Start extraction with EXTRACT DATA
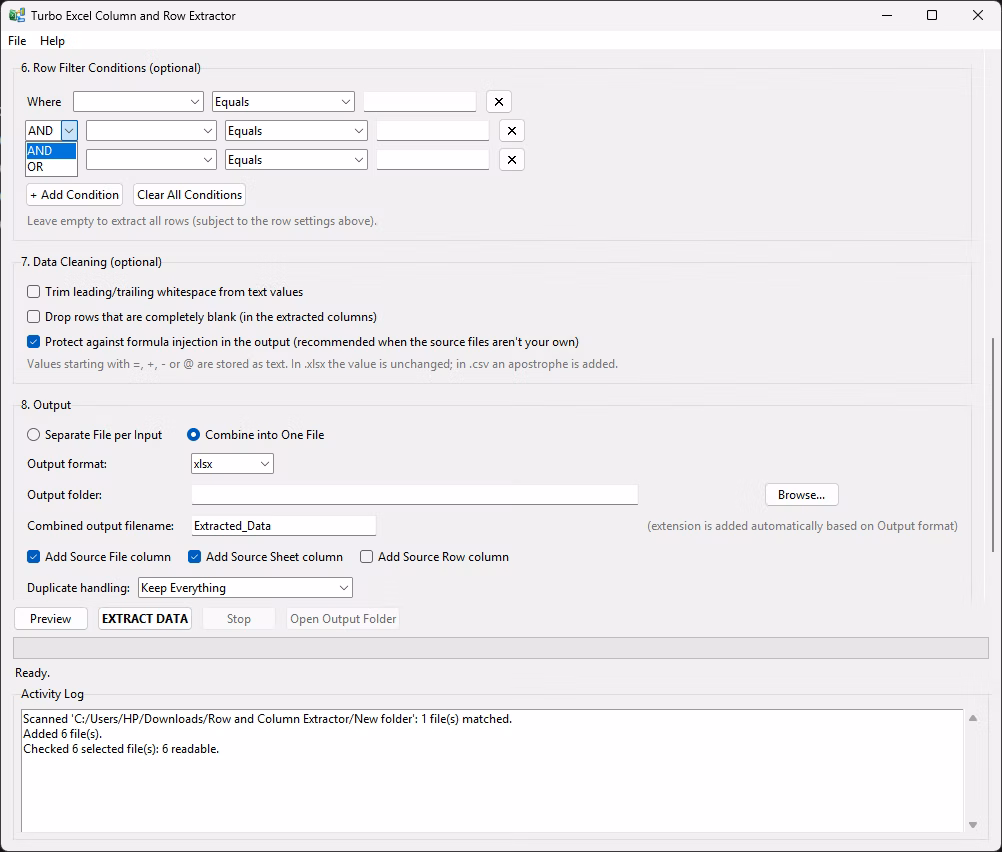This screenshot has height=852, width=1002. (145, 619)
